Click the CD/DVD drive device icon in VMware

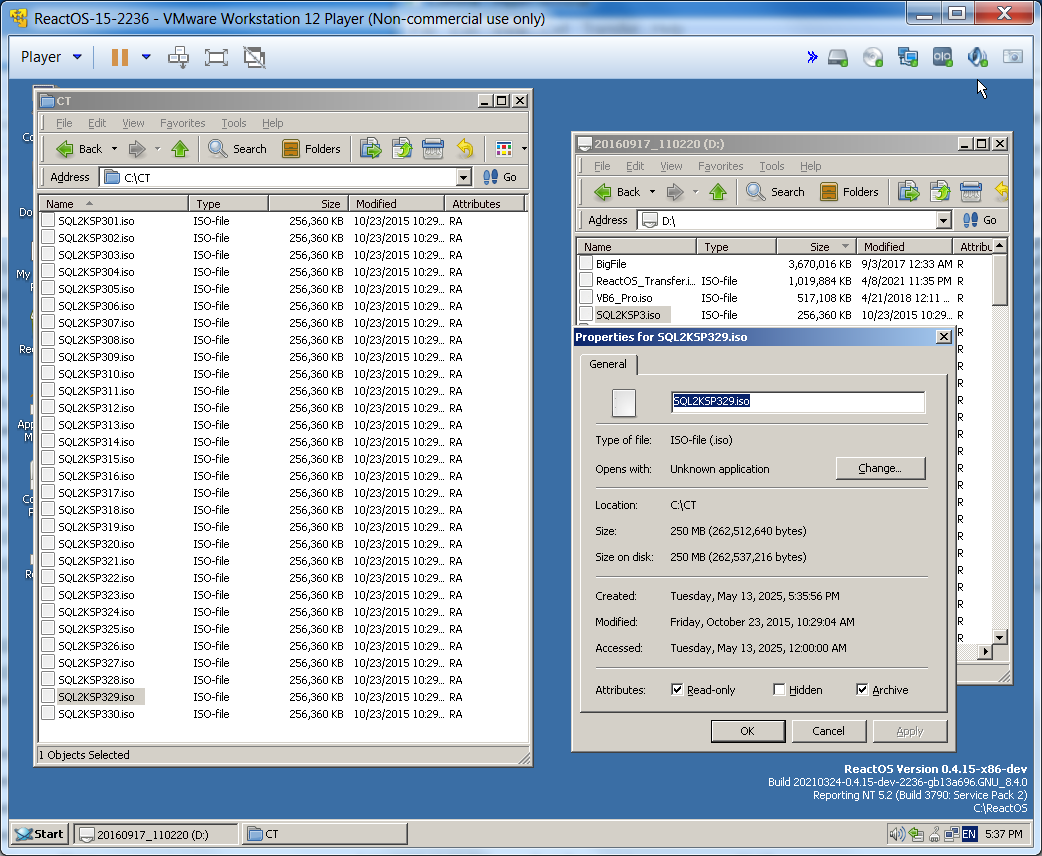873,58
